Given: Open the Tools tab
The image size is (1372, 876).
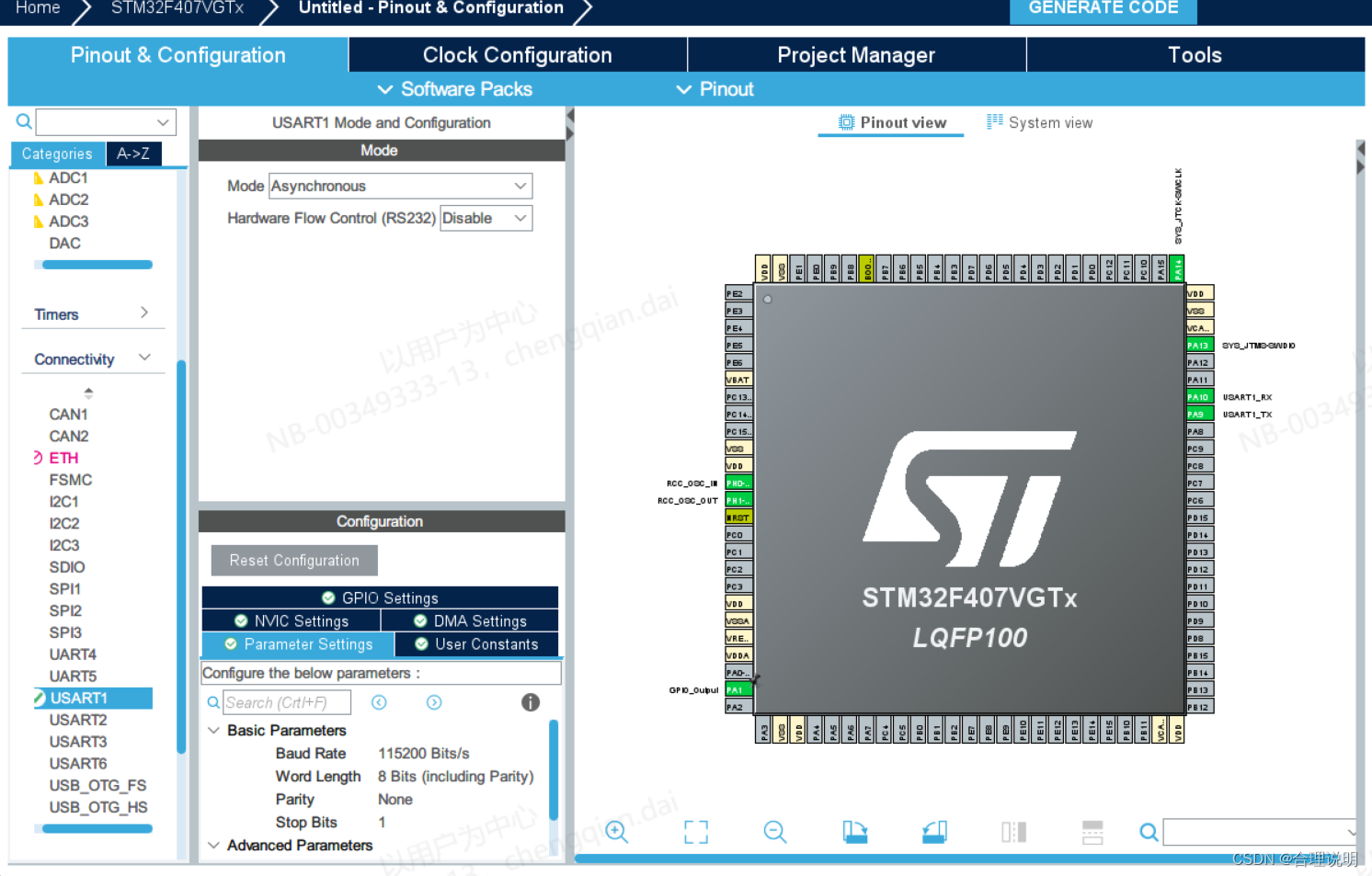Looking at the screenshot, I should pos(1195,55).
